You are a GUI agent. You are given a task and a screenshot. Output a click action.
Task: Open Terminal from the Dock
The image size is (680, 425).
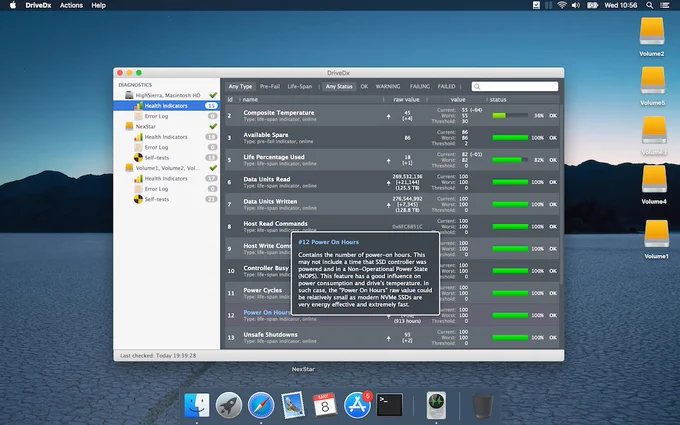click(389, 405)
